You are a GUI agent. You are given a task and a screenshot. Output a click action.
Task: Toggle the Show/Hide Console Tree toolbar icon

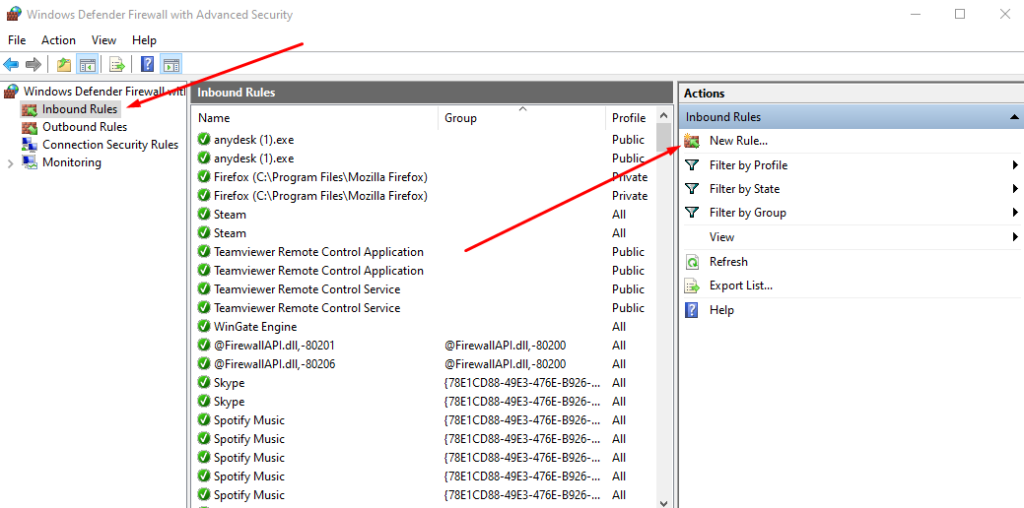87,64
